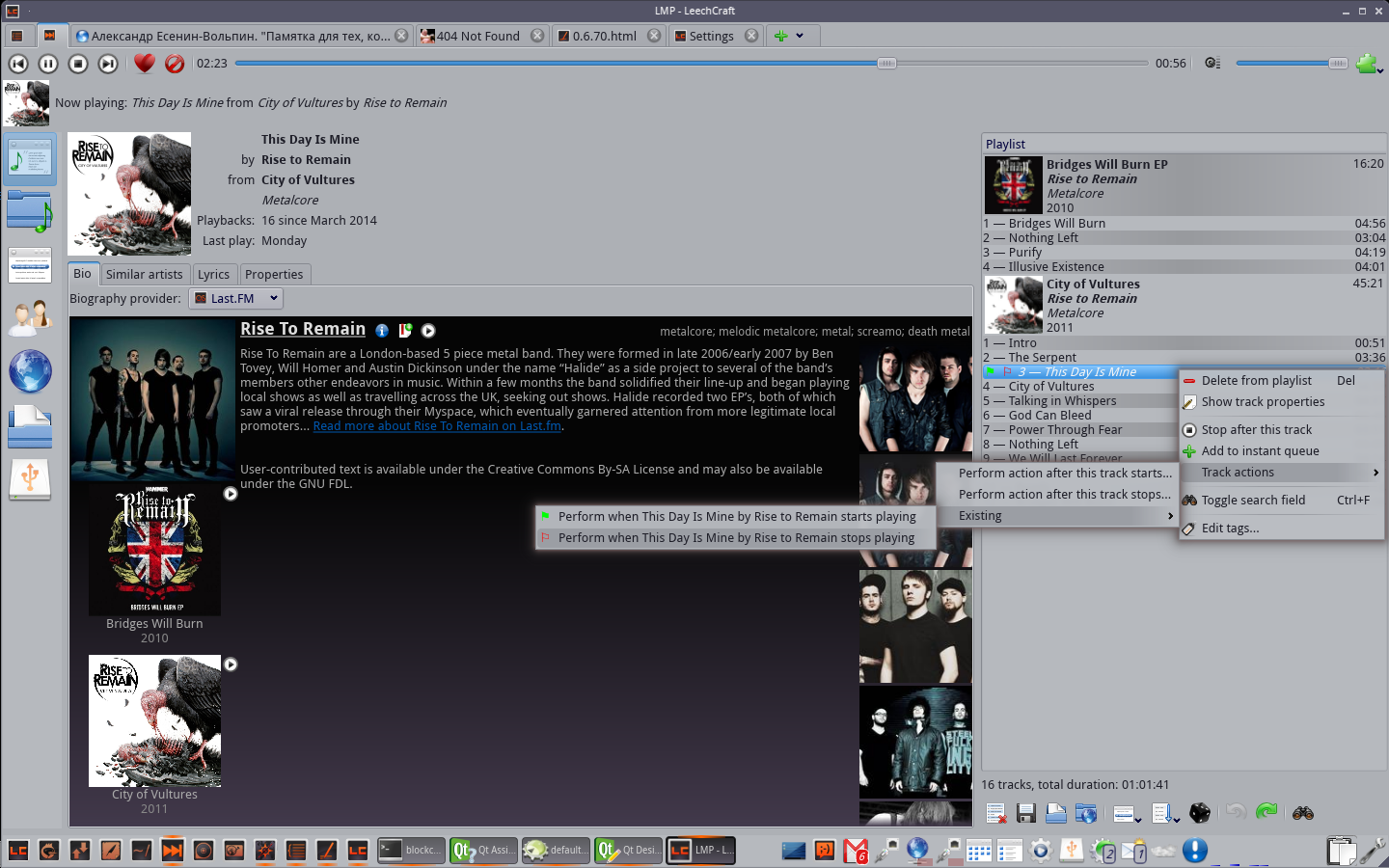Click the Last.fm flag icon beside artist name

[405, 331]
